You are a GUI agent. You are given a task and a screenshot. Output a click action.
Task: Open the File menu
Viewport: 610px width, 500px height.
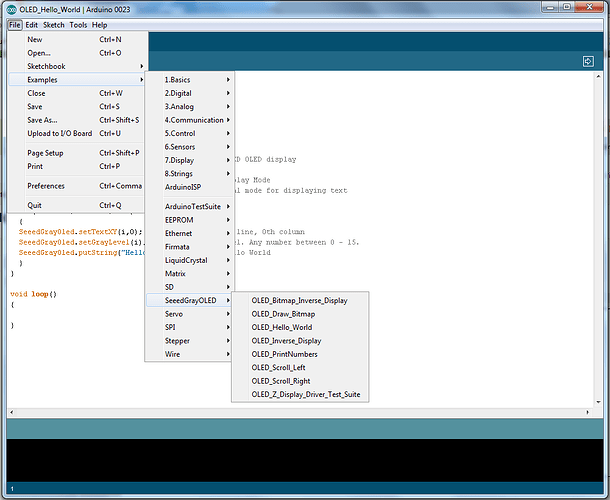pyautogui.click(x=14, y=25)
